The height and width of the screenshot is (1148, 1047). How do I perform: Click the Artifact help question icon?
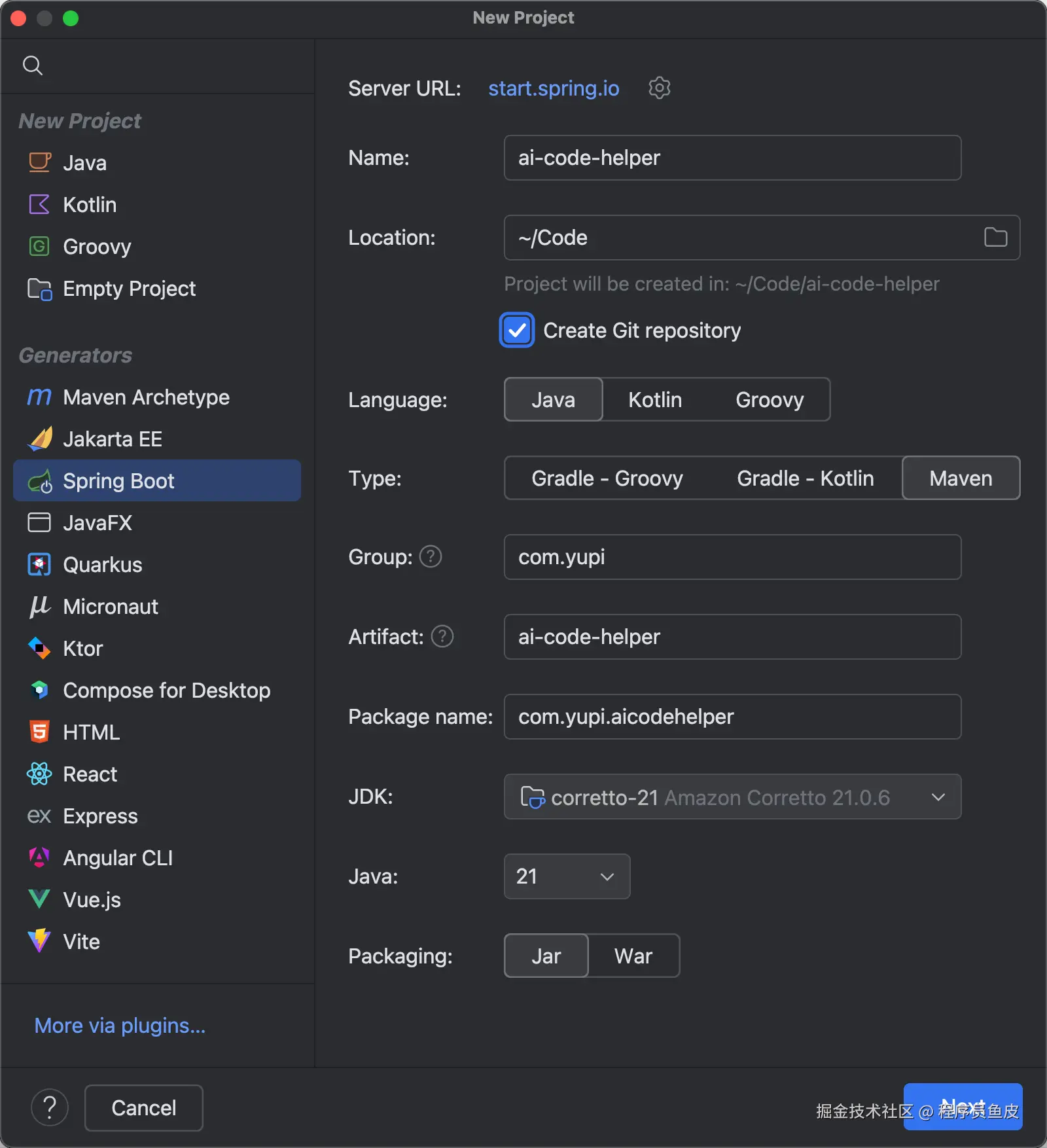pyautogui.click(x=442, y=636)
